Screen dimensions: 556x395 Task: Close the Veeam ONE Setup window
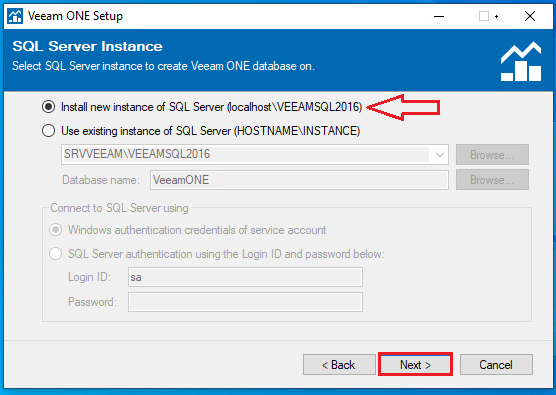point(530,16)
